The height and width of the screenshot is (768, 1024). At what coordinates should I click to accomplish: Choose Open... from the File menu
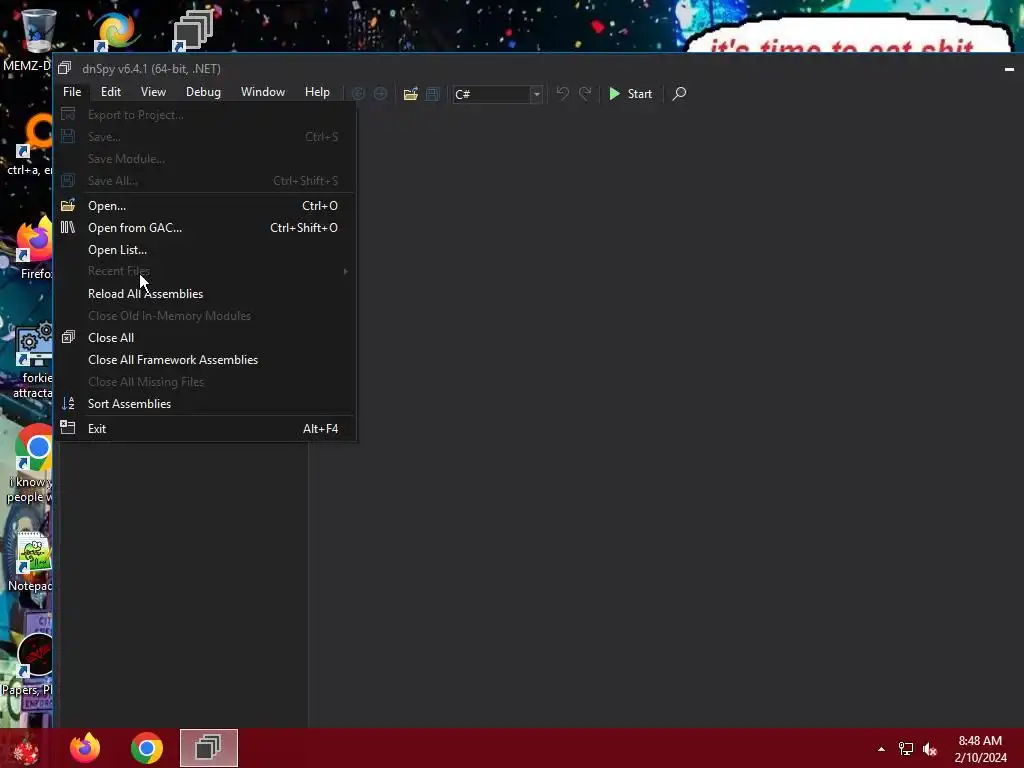click(x=205, y=206)
